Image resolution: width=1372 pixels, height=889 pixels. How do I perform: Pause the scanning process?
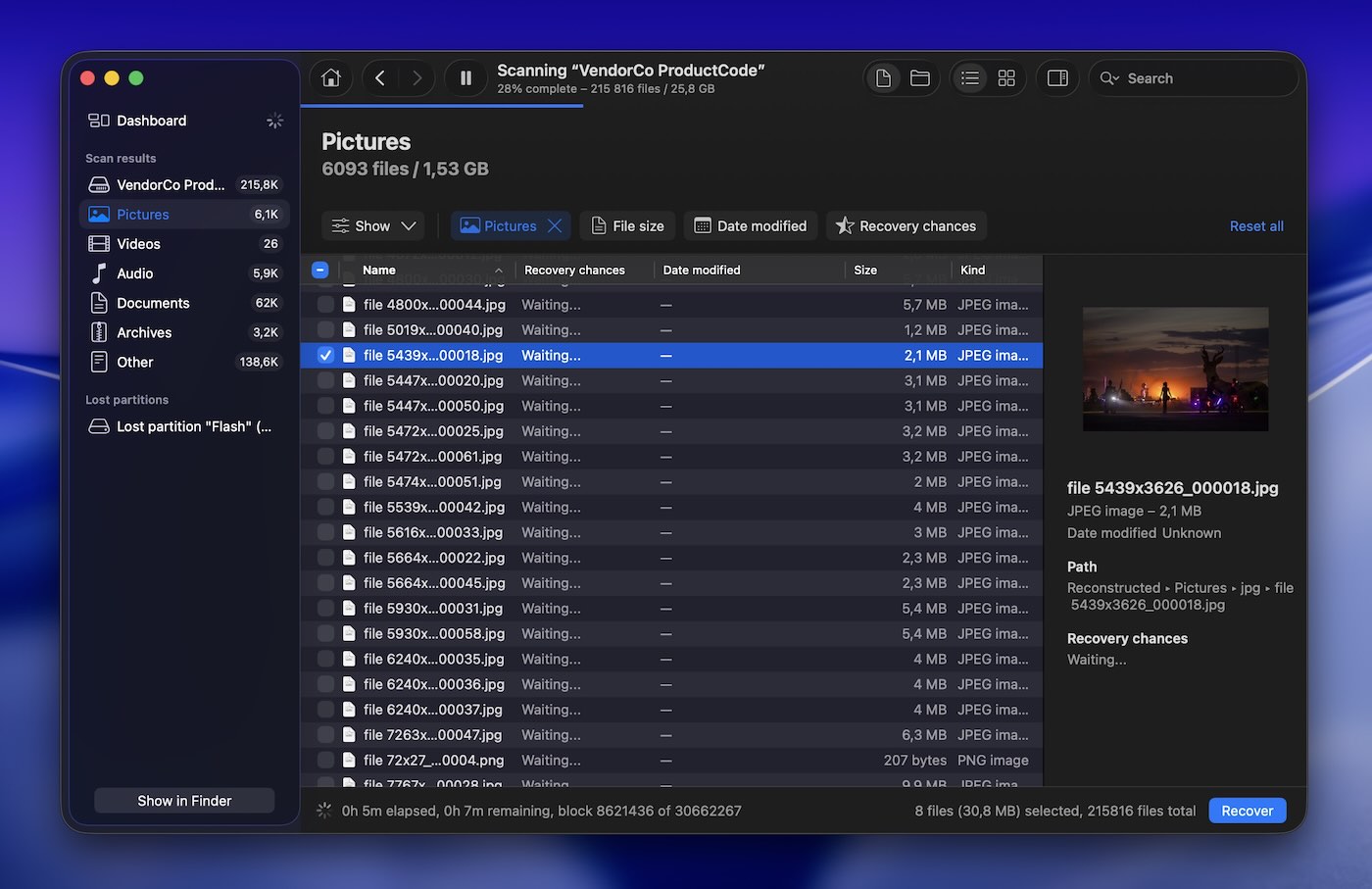[x=465, y=78]
